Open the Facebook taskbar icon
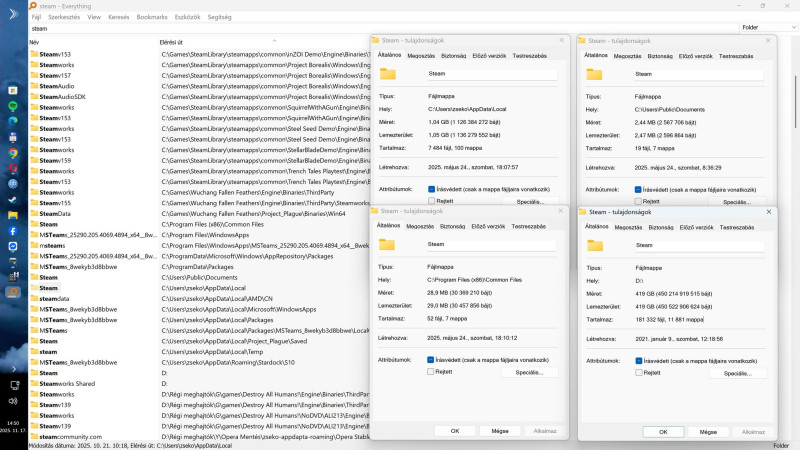The height and width of the screenshot is (450, 800). (x=13, y=231)
